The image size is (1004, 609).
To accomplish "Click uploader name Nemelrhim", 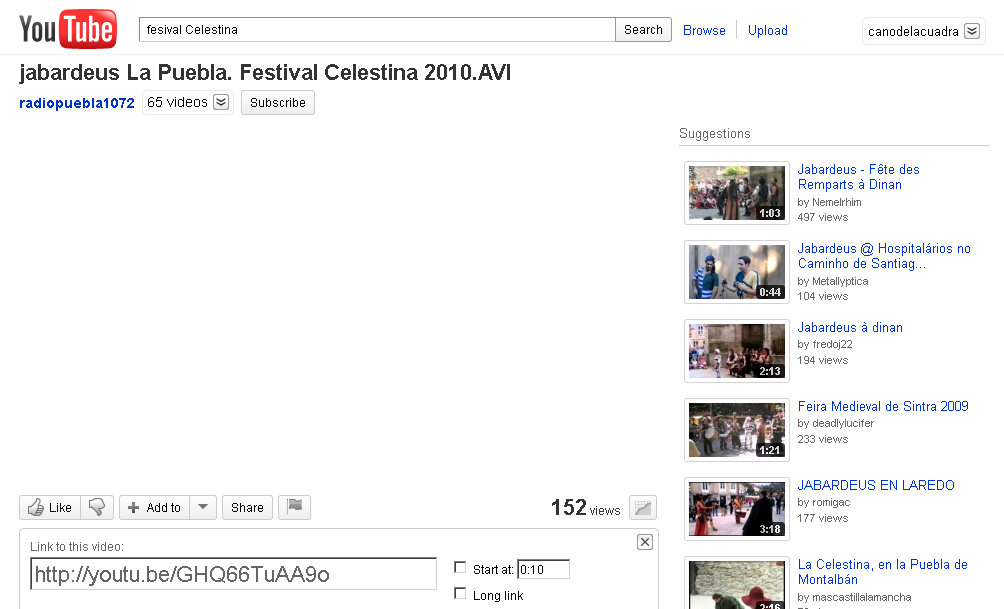I will point(836,202).
